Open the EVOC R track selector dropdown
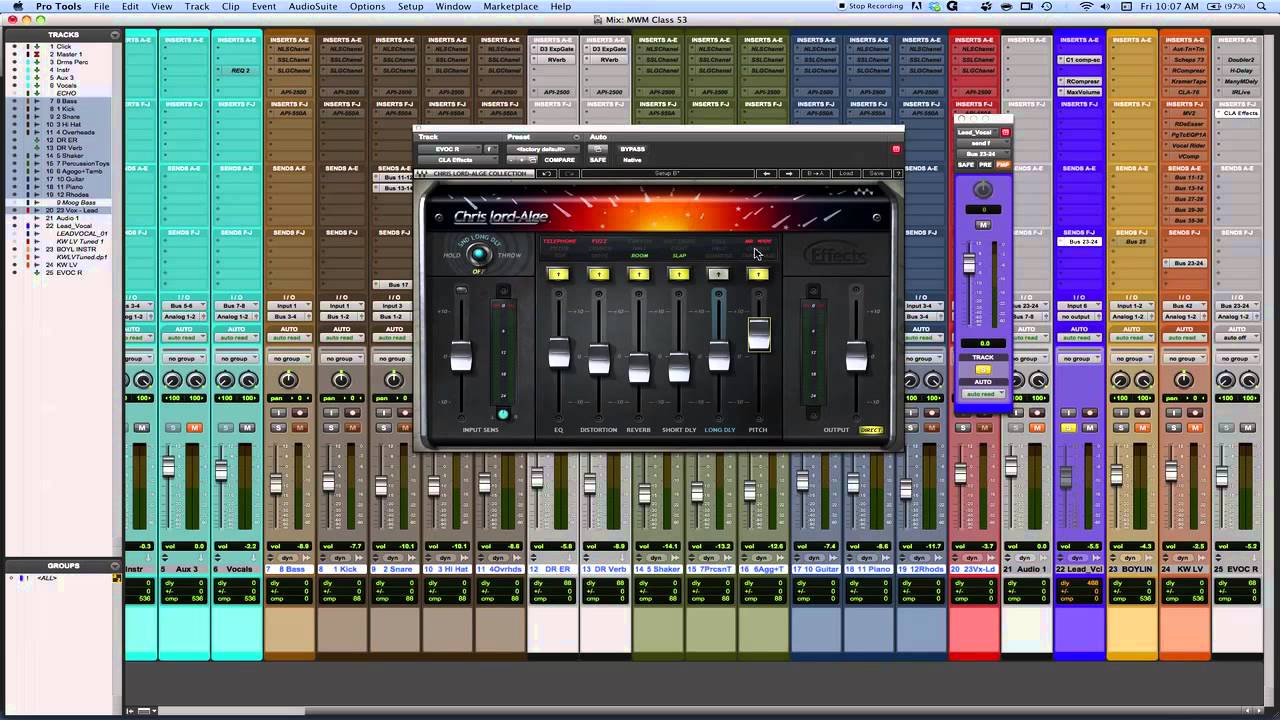 click(450, 148)
